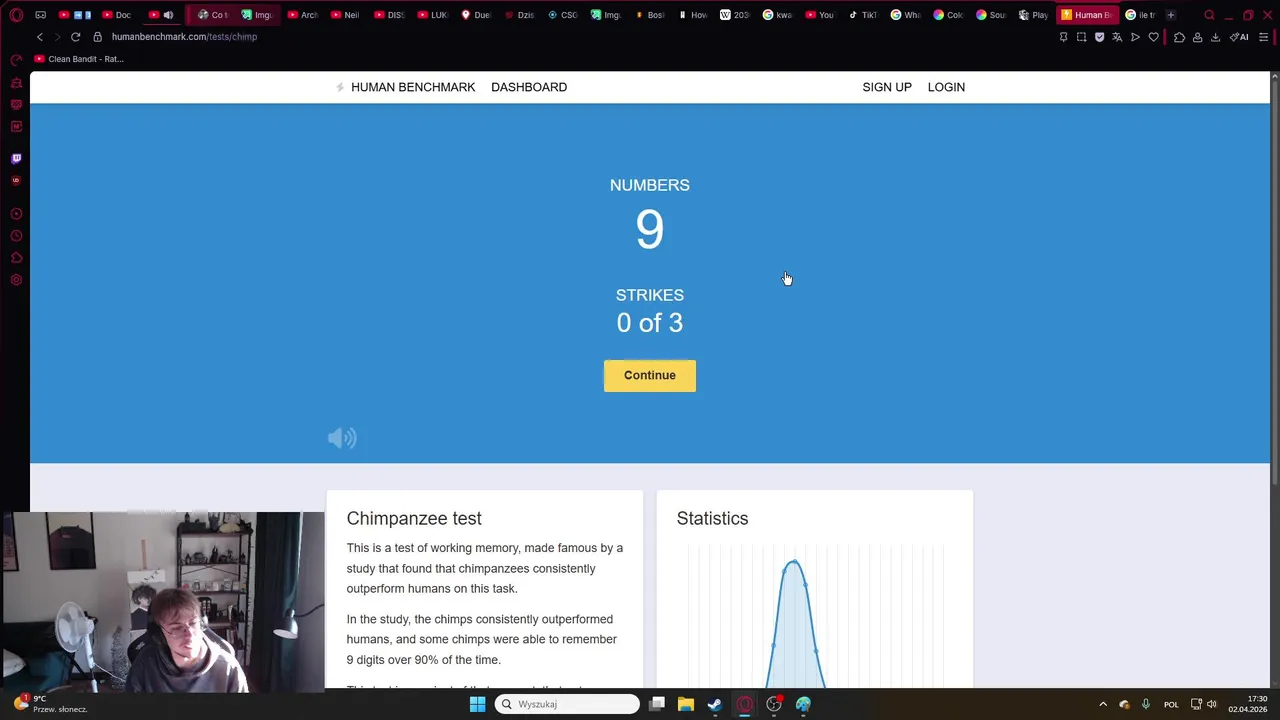The height and width of the screenshot is (720, 1280).
Task: Open the snapshot capture icon
Action: [1081, 37]
